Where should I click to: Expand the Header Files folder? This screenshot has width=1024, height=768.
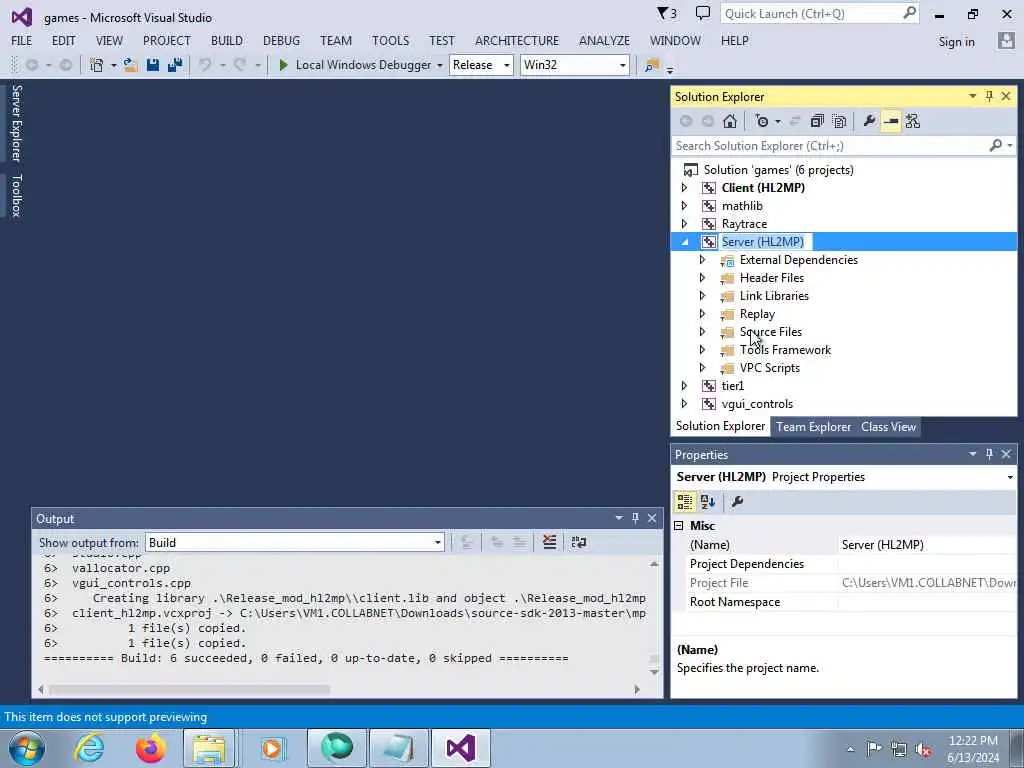coord(702,278)
